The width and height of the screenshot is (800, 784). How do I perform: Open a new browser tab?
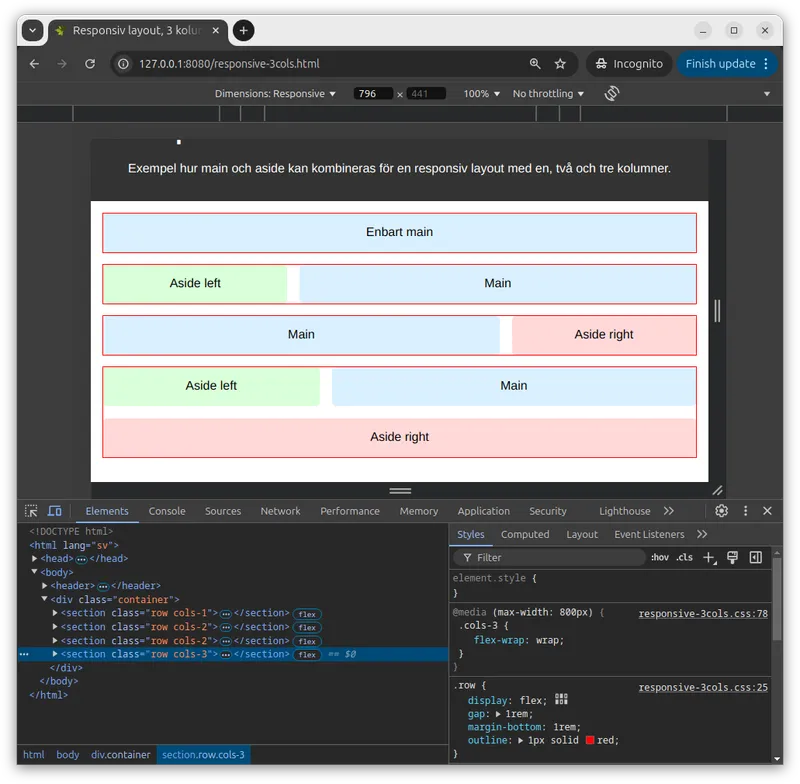243,31
